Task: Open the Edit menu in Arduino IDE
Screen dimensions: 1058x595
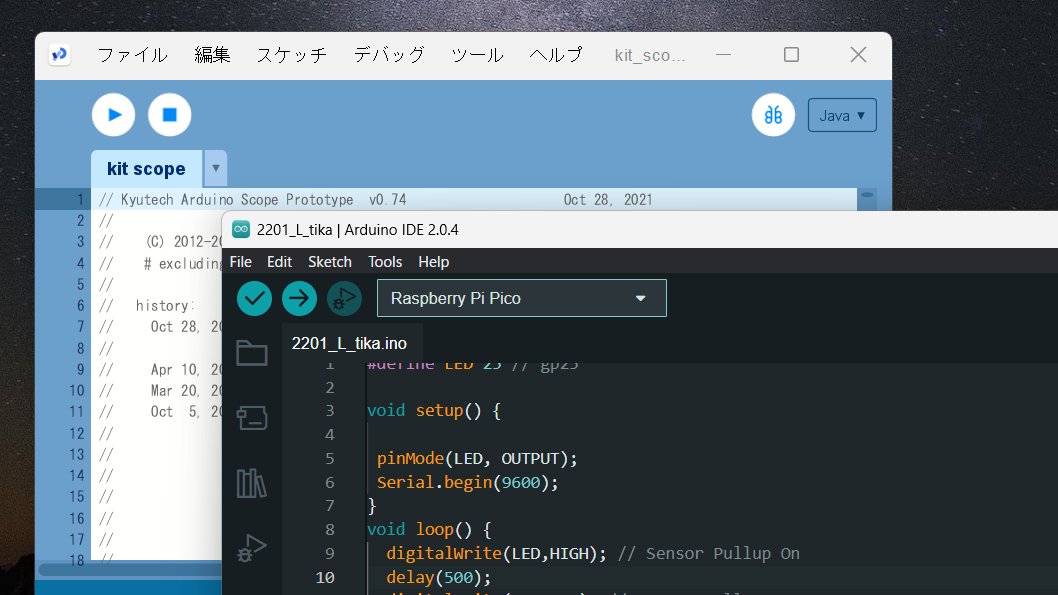Action: coord(279,262)
